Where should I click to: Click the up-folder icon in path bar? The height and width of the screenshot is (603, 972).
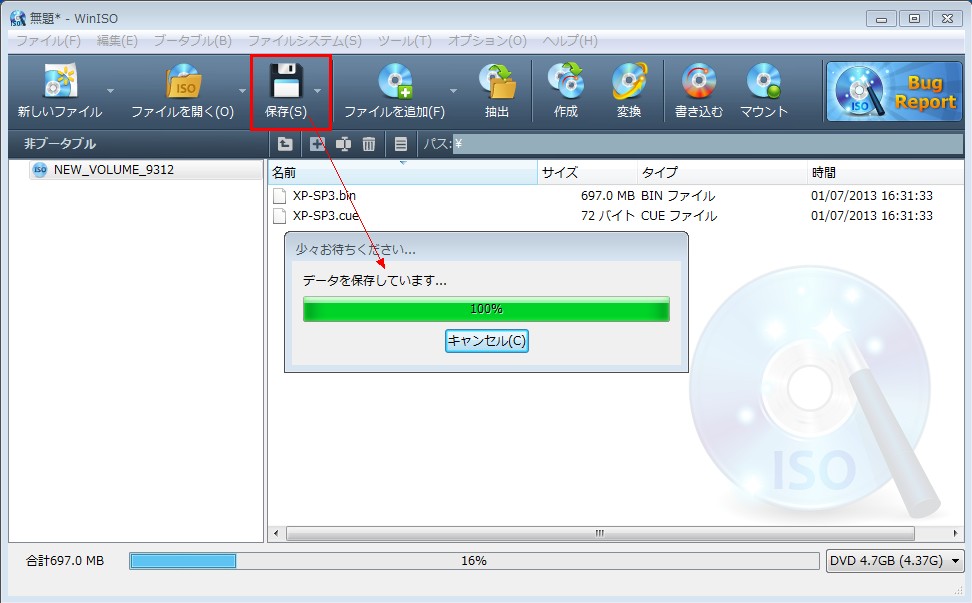285,144
